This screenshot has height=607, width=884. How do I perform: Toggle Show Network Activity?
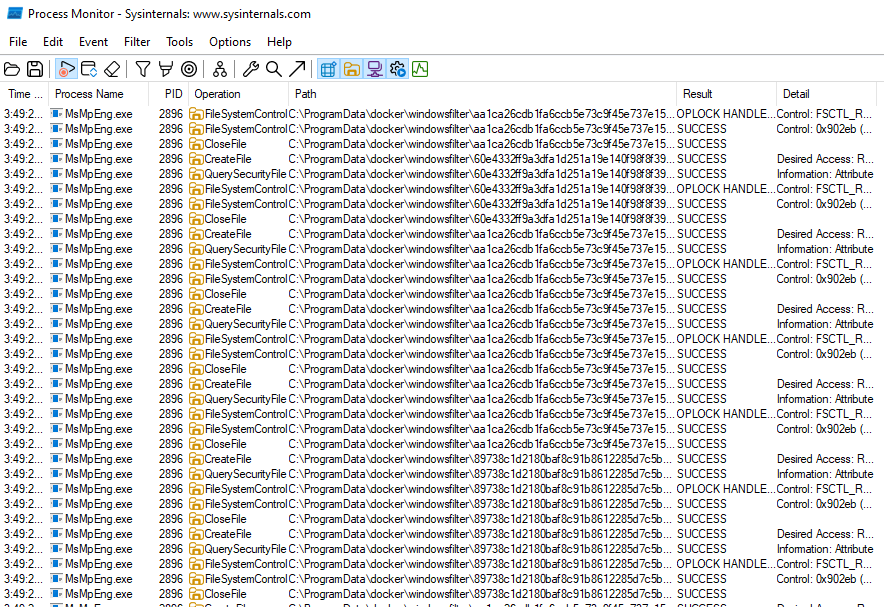[x=374, y=69]
